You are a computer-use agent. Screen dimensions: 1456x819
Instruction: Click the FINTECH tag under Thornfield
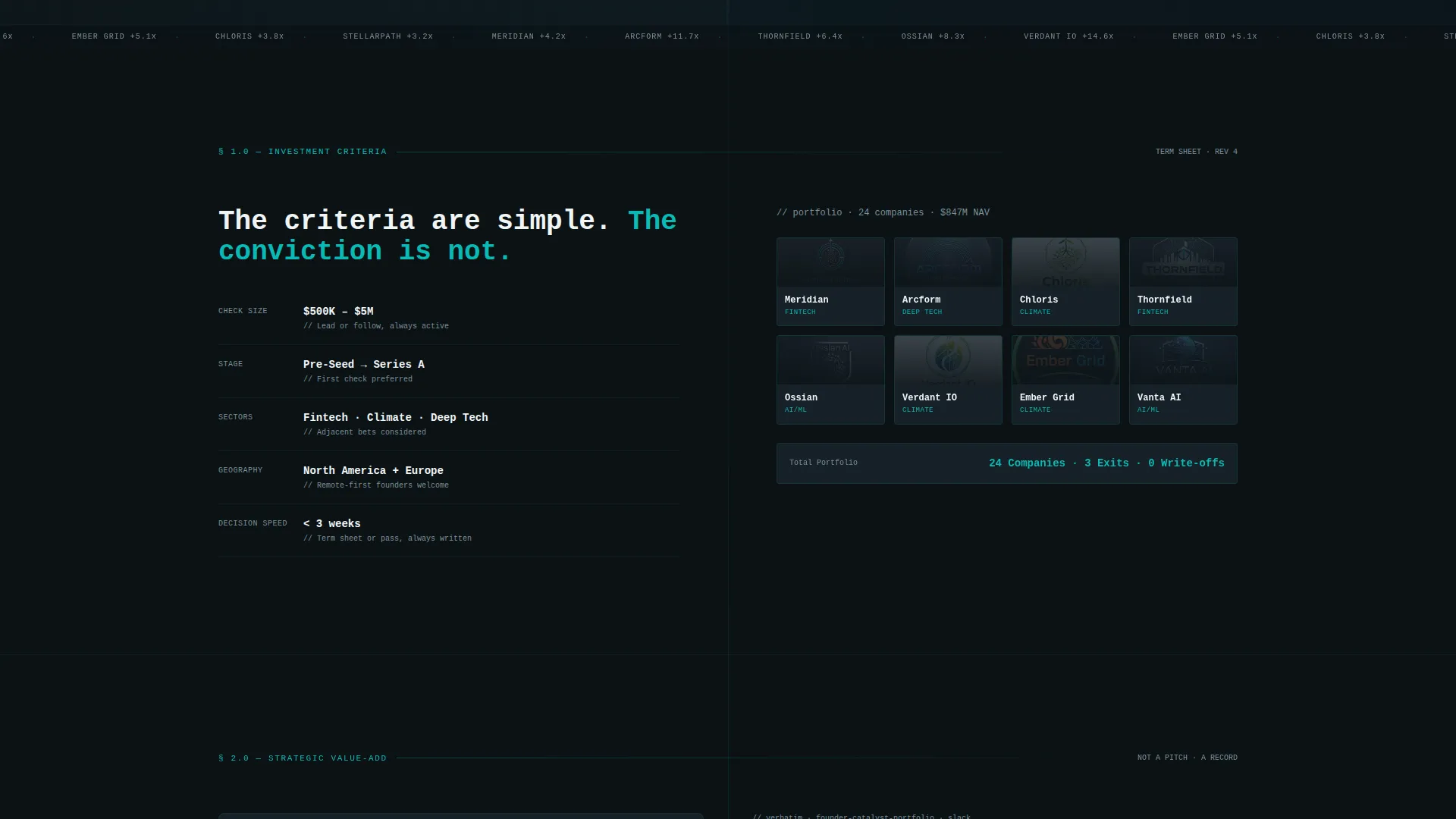tap(1153, 312)
